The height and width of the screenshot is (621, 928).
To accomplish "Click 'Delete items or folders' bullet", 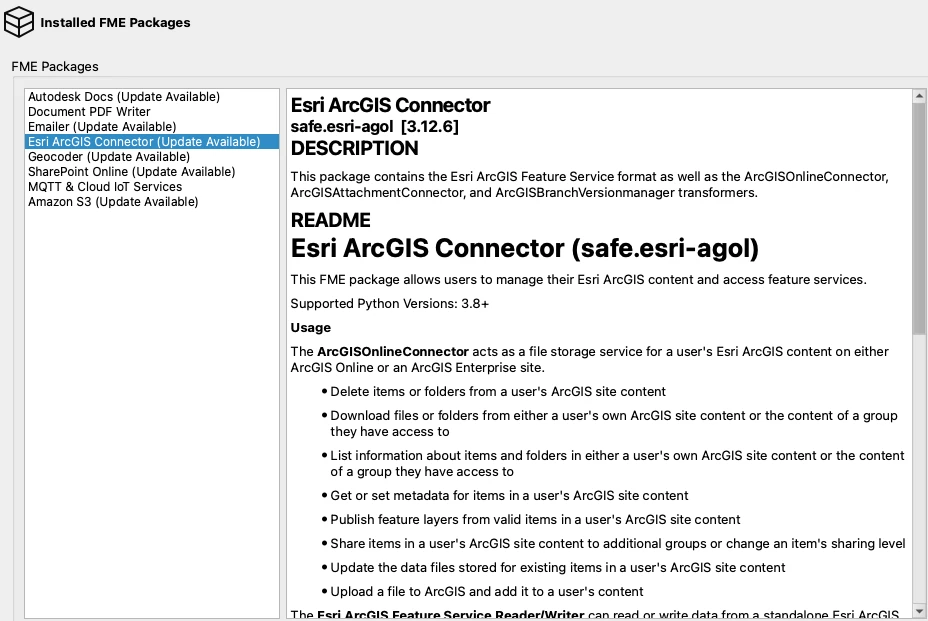I will coord(498,391).
